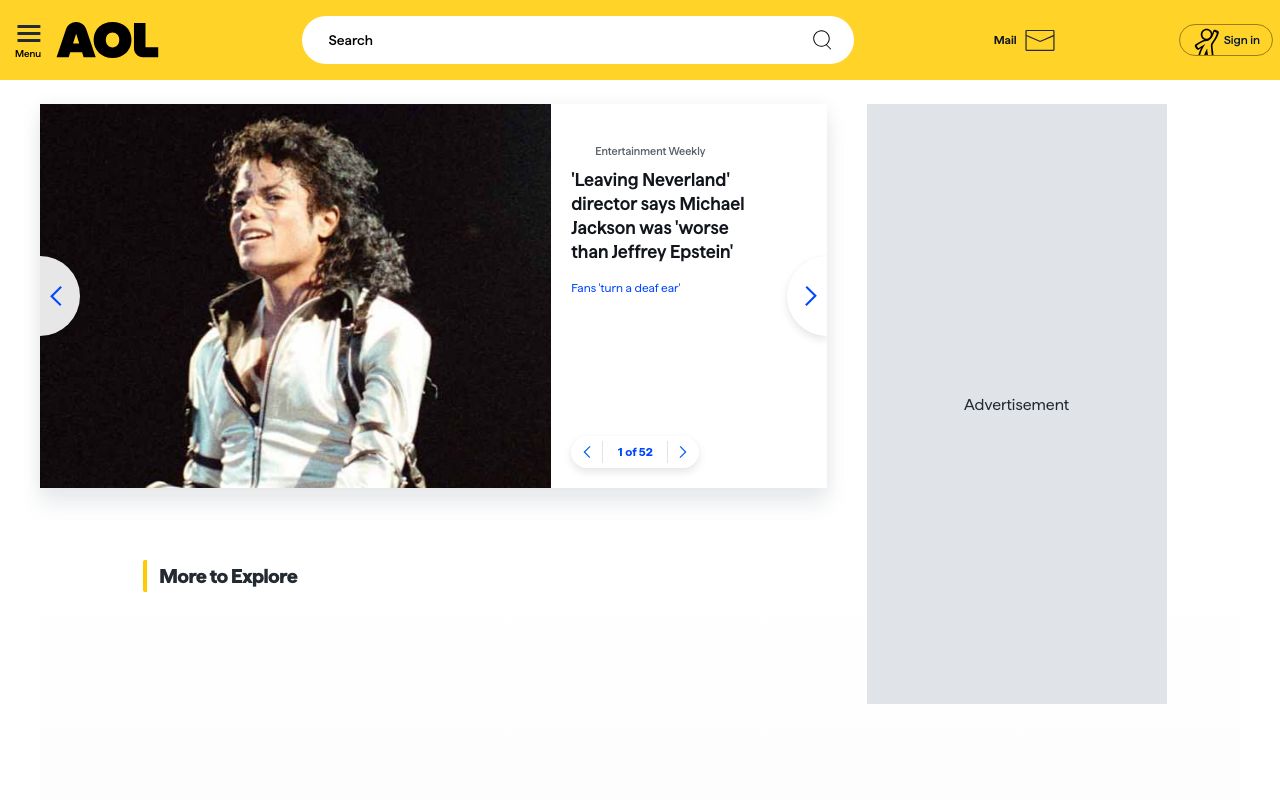The width and height of the screenshot is (1280, 800).
Task: Open the 'Leaving Neverland' director headline
Action: point(658,216)
